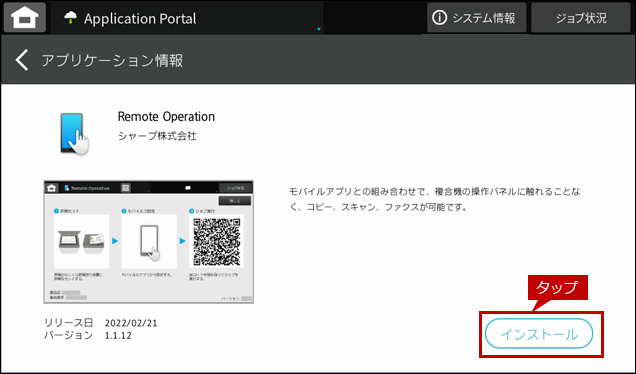Click the small teal triangle under header

click(x=319, y=29)
